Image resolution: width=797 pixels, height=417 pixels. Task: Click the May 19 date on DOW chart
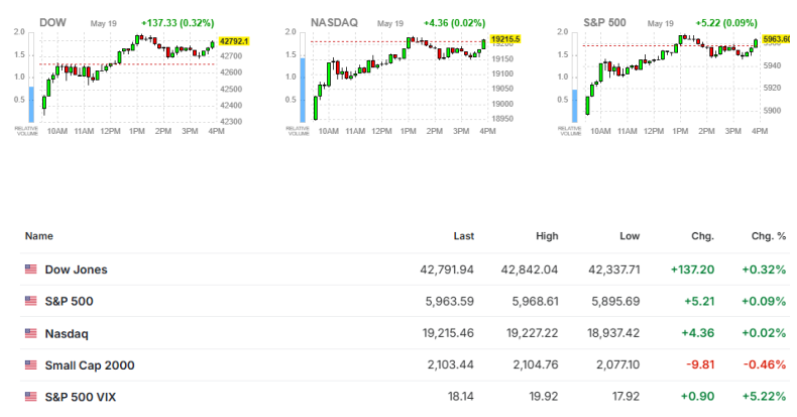(103, 23)
